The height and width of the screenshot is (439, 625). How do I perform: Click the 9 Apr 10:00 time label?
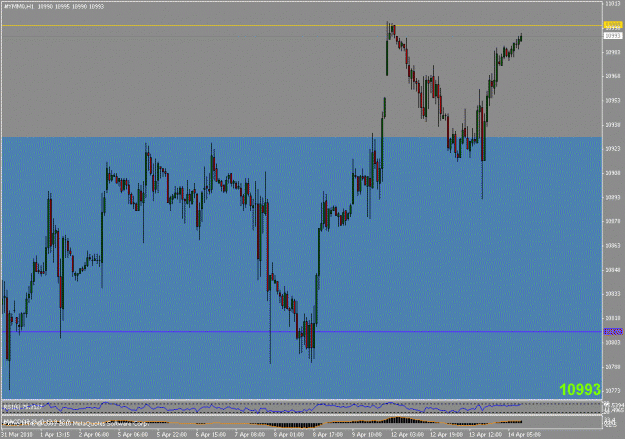[366, 434]
